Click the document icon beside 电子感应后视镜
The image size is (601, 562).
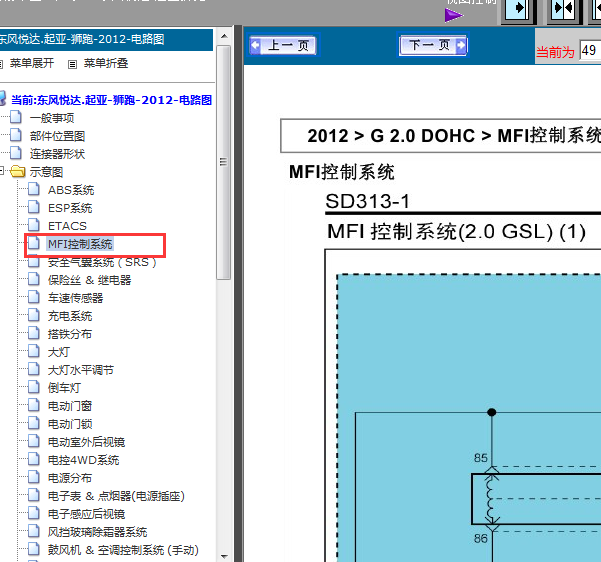34,513
